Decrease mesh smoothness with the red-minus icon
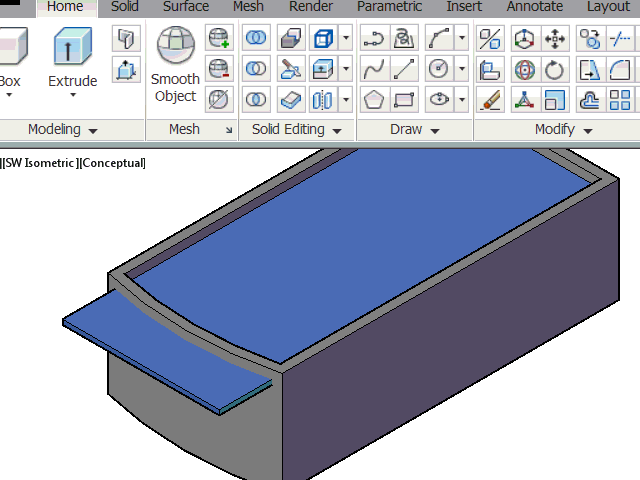This screenshot has height=480, width=640. (219, 69)
